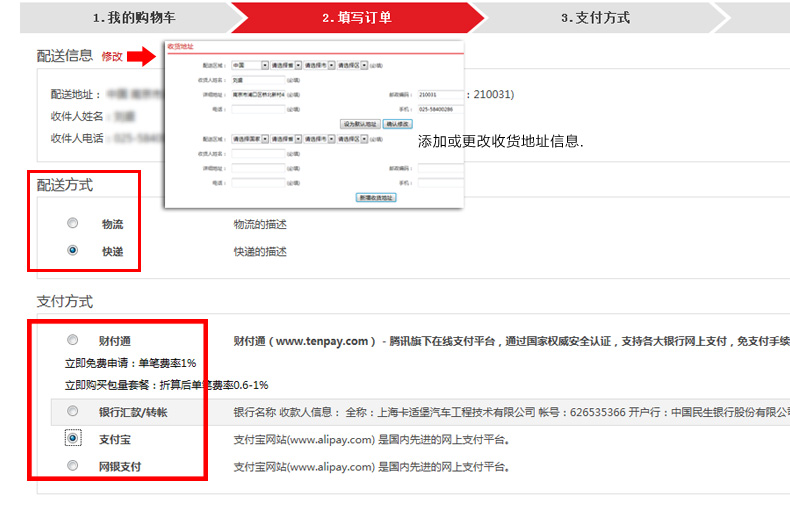This screenshot has height=508, width=790.
Task: Click the 支付方式 section heading
Action: [x=65, y=301]
